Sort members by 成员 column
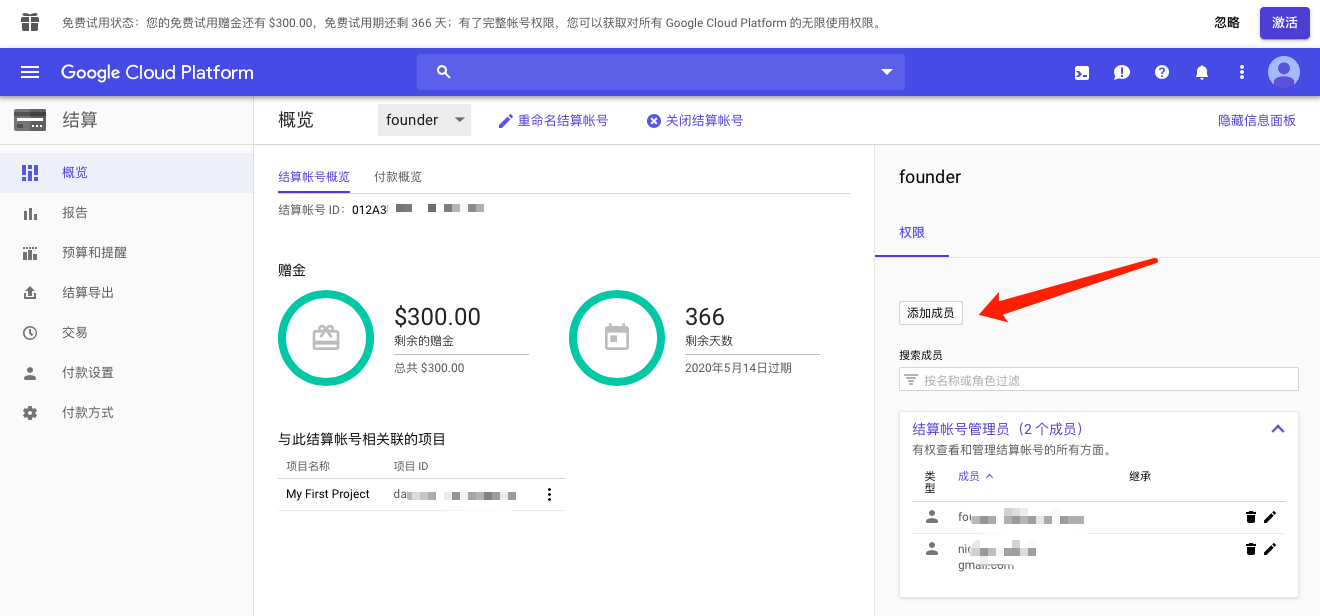The image size is (1320, 616). (976, 476)
